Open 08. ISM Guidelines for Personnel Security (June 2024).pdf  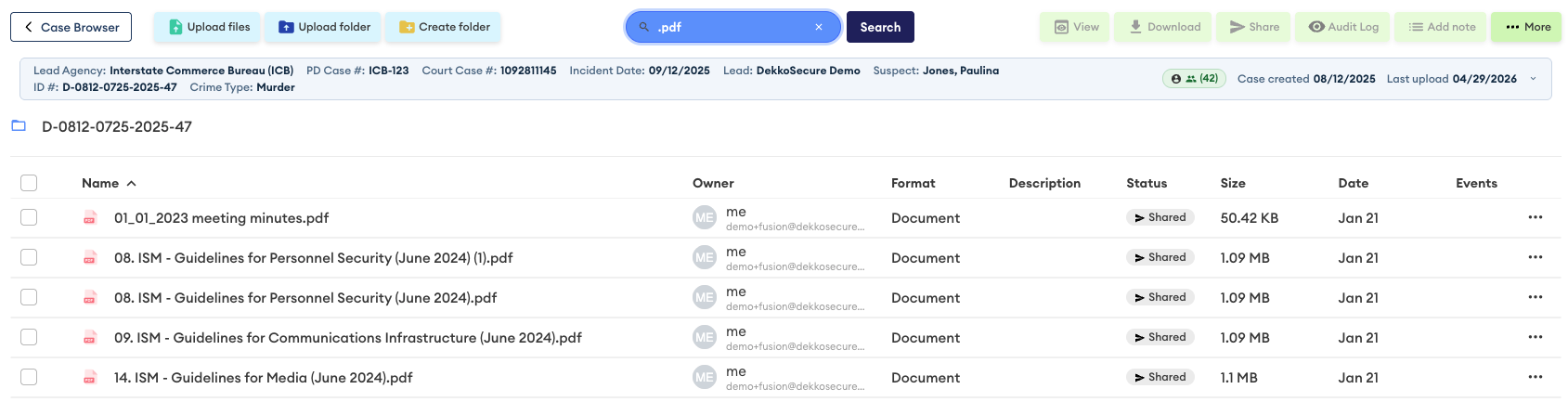point(305,298)
